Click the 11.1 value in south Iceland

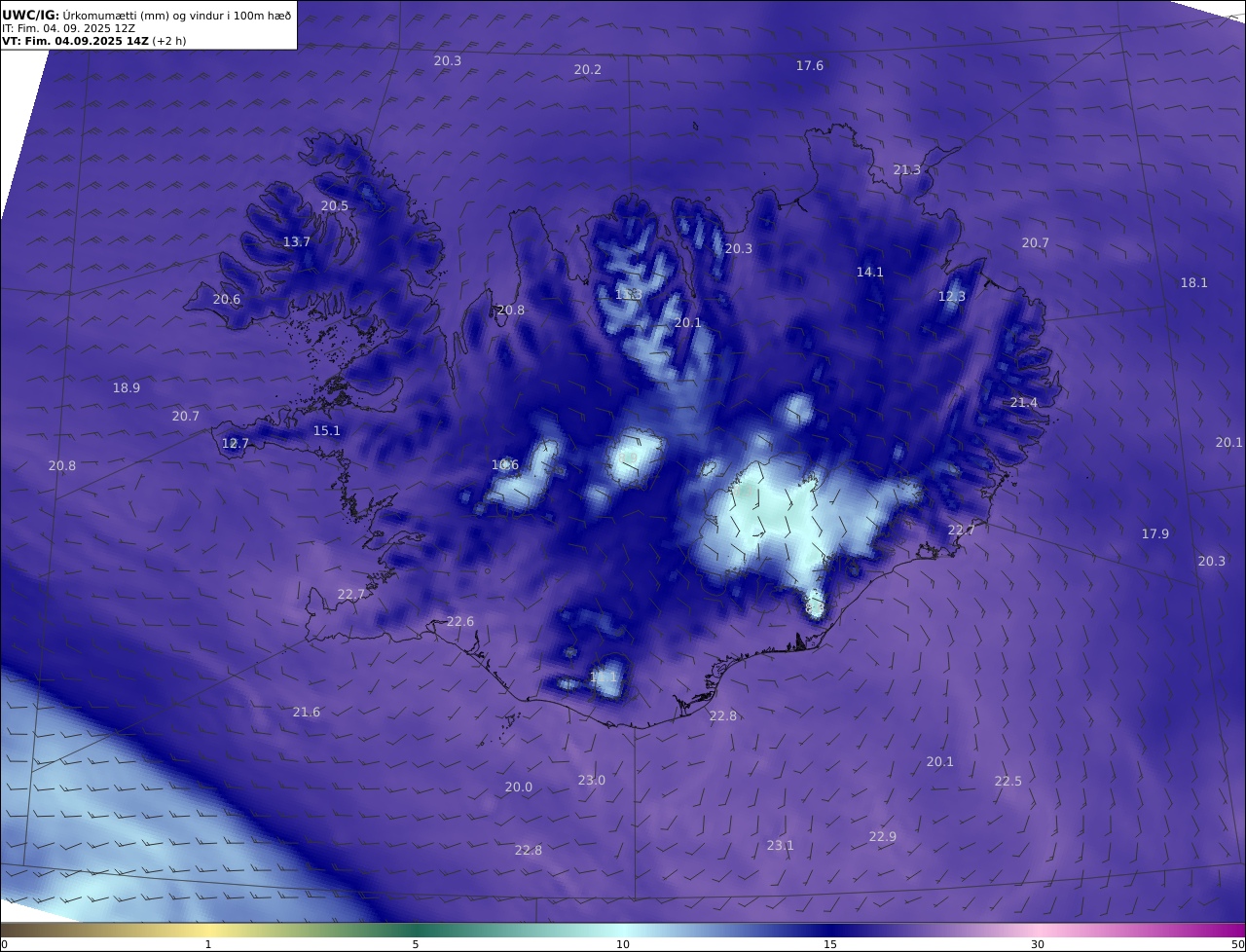(603, 677)
